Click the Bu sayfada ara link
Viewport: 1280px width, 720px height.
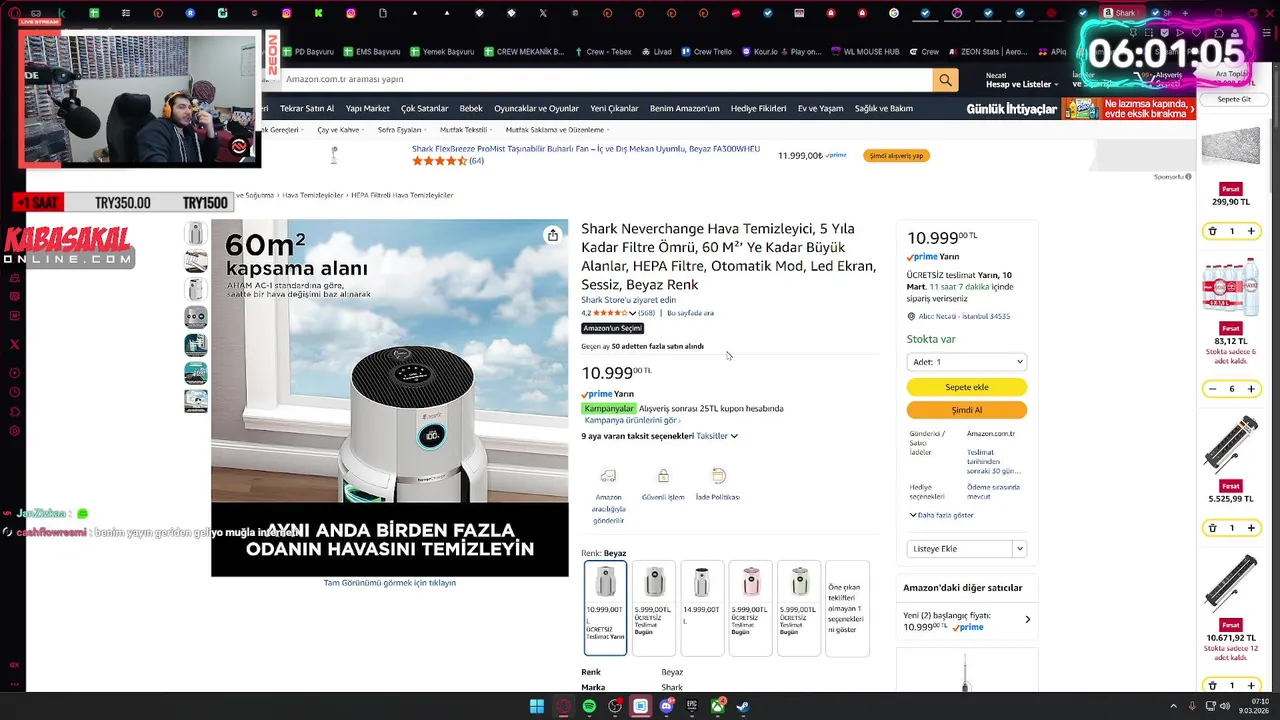click(690, 313)
